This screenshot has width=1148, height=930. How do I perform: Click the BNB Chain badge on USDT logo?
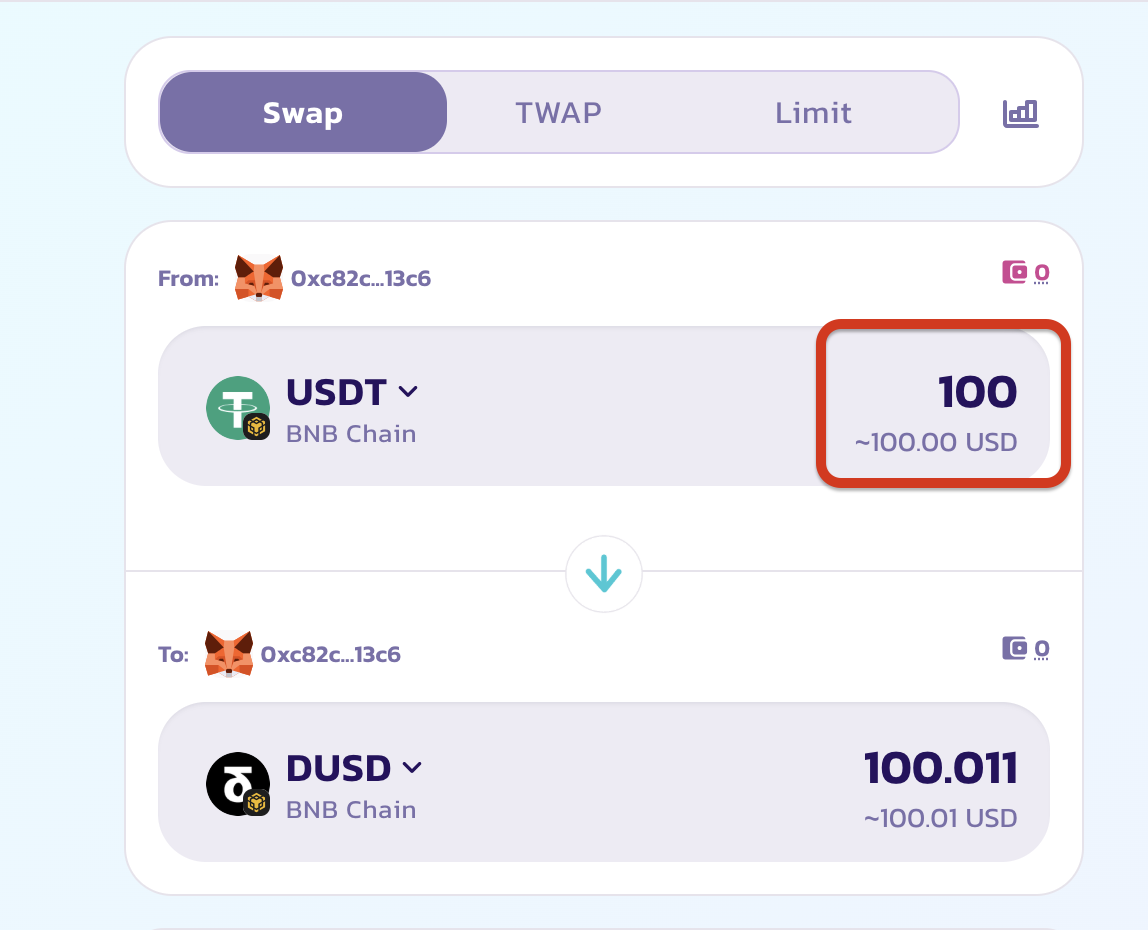click(257, 427)
